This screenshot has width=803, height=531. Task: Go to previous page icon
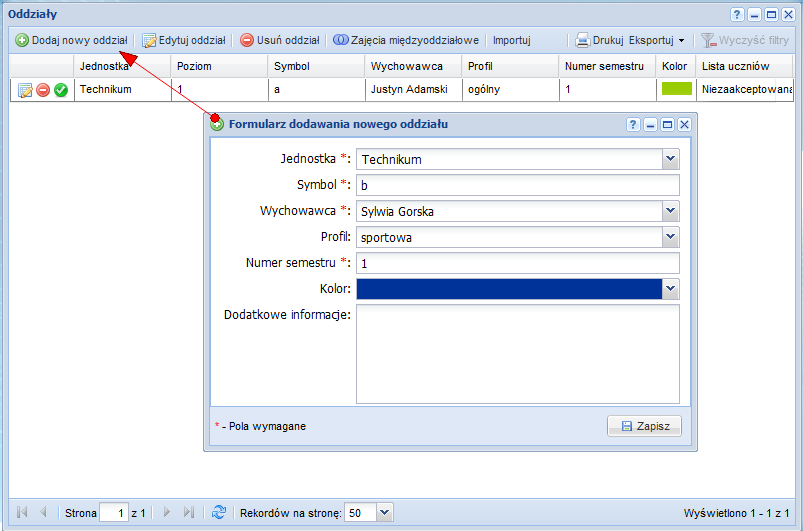click(x=43, y=512)
